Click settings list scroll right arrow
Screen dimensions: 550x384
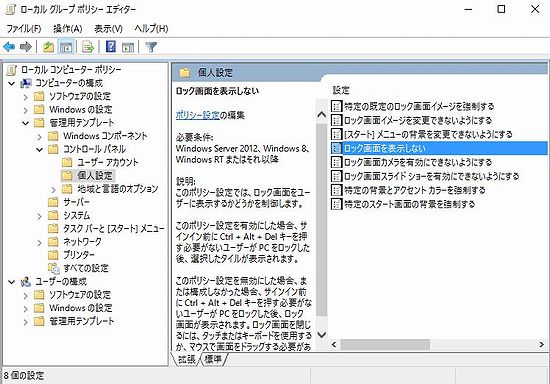tap(542, 344)
